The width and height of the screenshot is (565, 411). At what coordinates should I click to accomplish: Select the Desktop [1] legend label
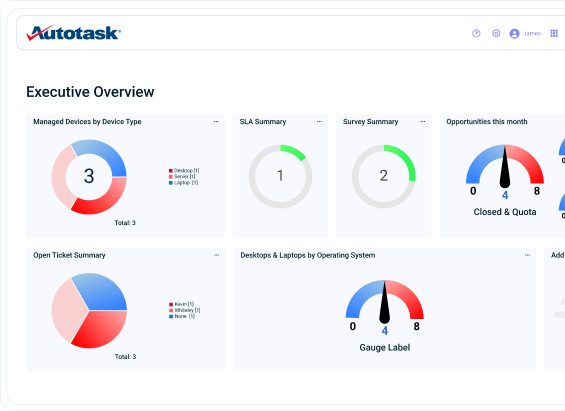click(x=187, y=170)
